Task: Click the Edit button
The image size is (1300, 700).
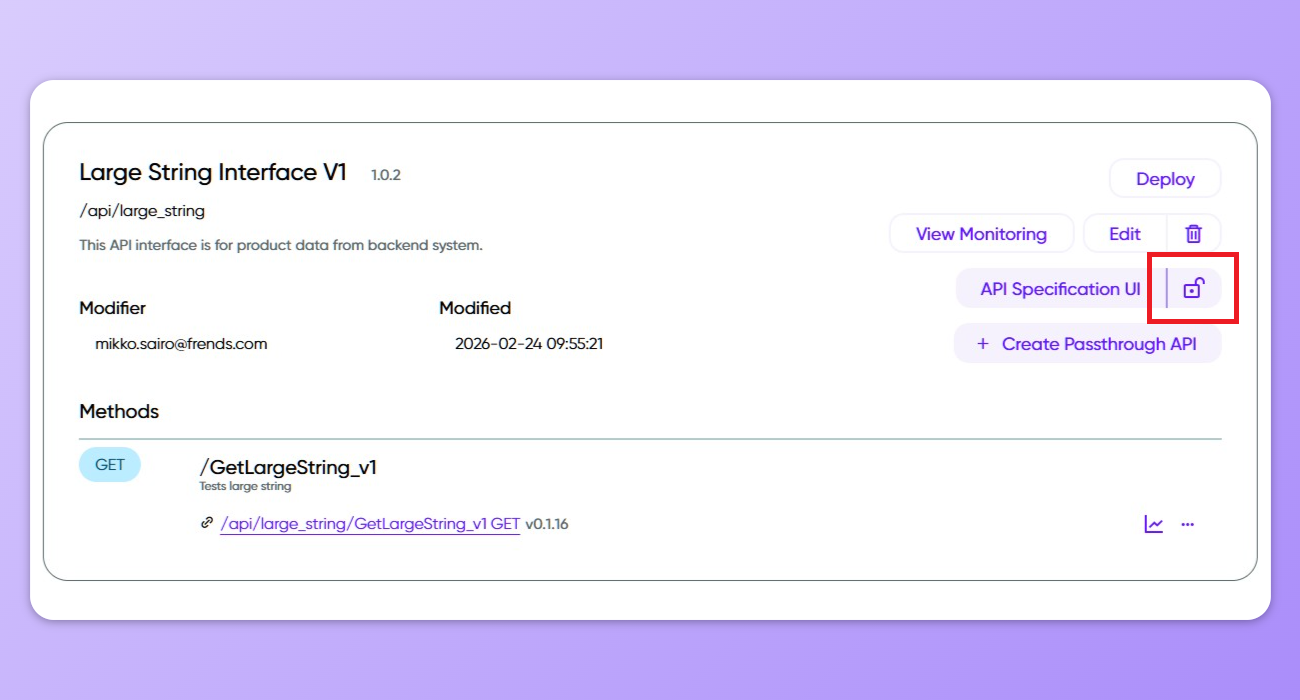Action: pos(1125,234)
